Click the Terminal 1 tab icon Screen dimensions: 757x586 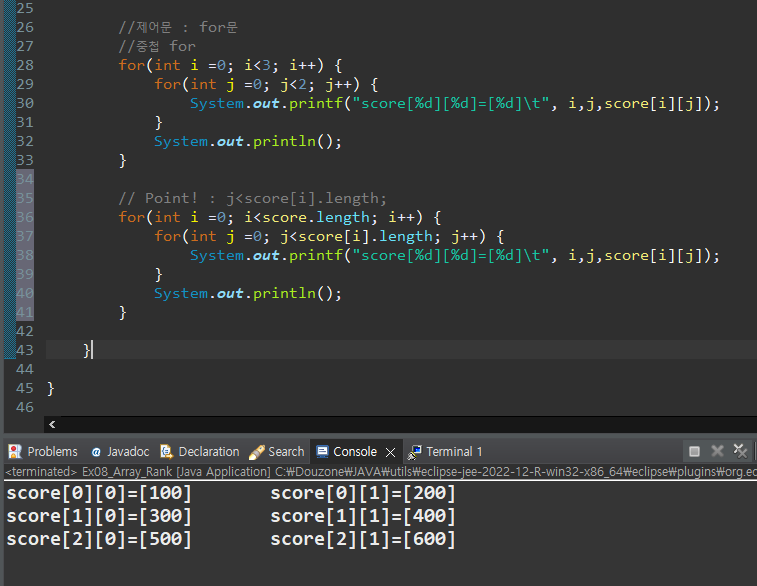[414, 452]
